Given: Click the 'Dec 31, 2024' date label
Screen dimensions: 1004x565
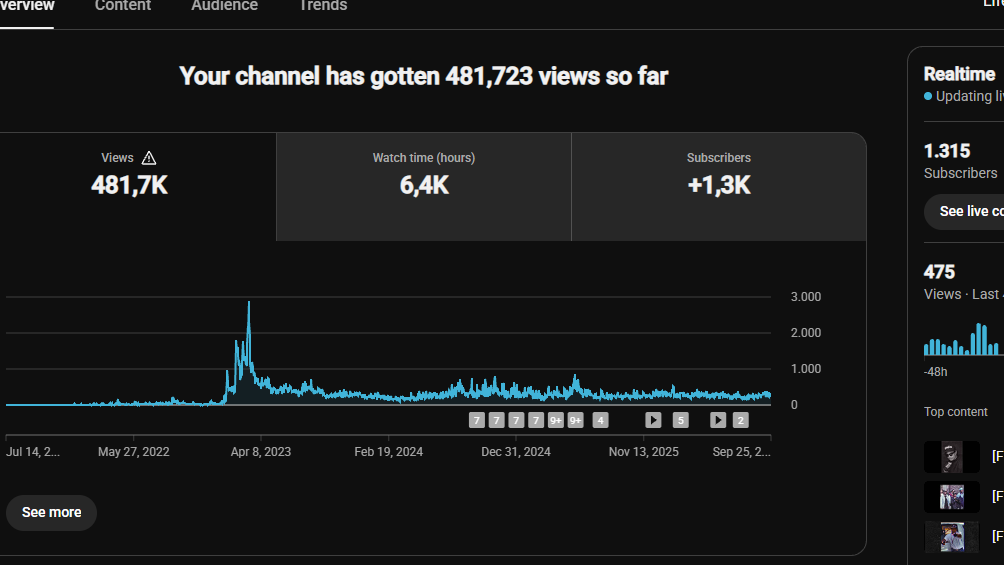Looking at the screenshot, I should (x=516, y=452).
